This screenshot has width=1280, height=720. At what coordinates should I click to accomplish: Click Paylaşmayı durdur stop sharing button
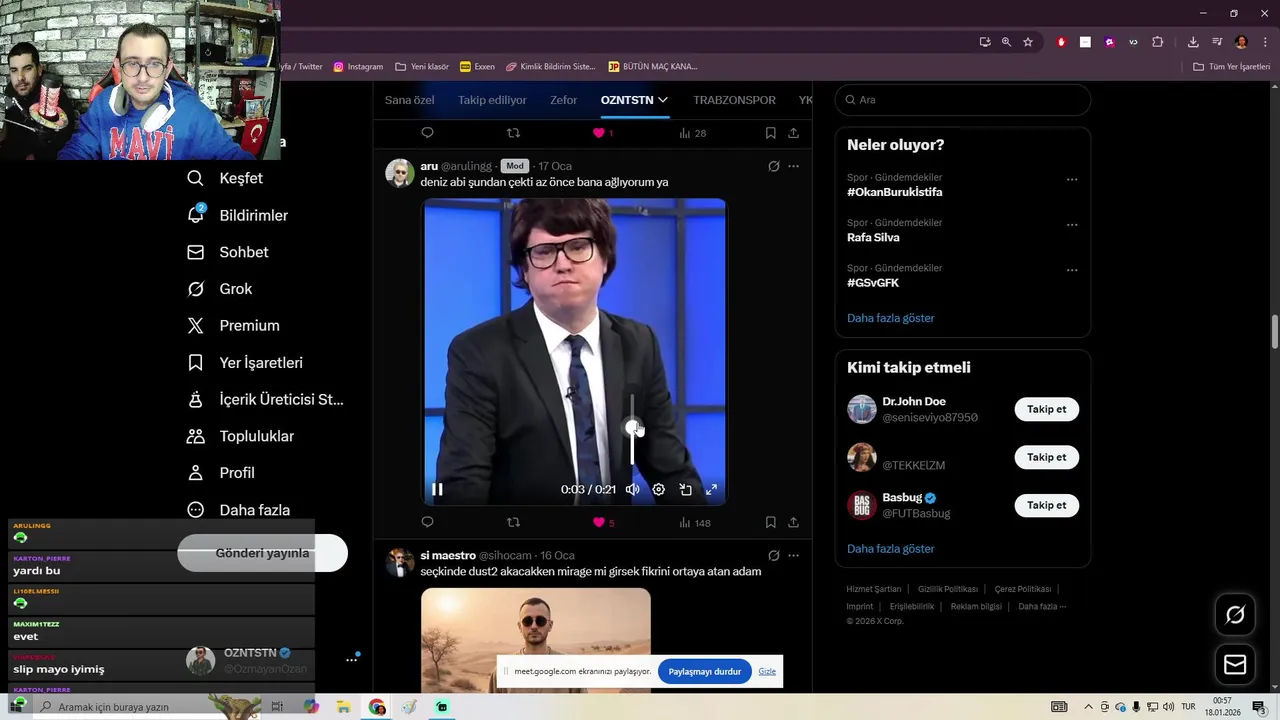705,671
